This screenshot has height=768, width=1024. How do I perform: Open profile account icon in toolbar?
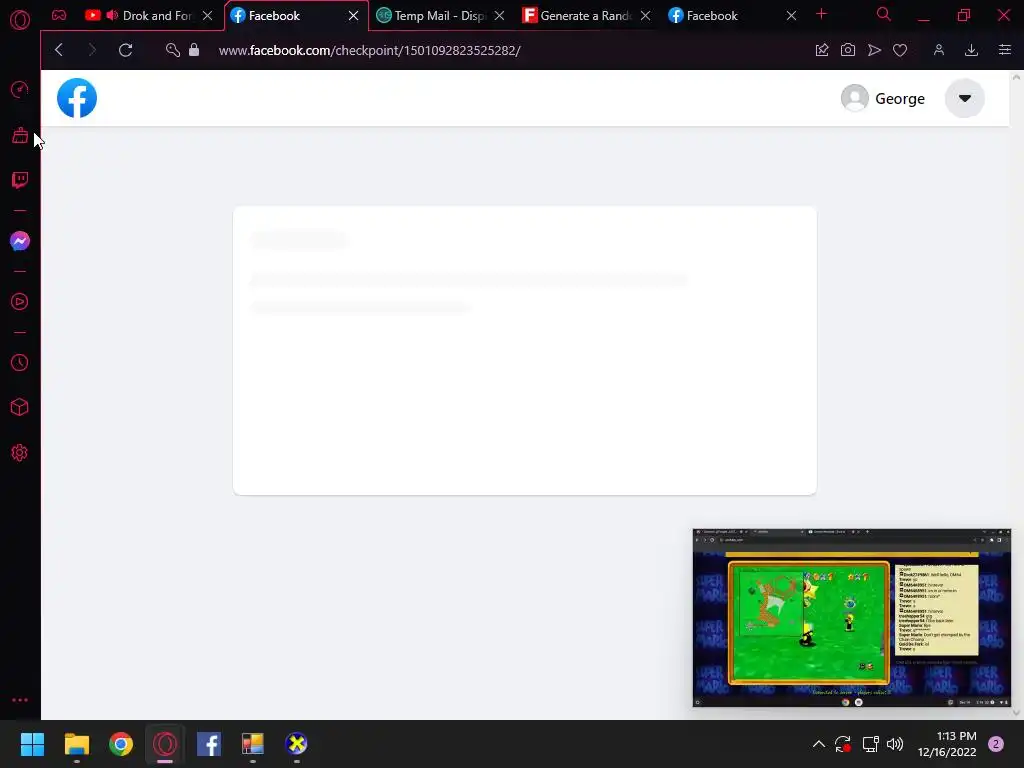[x=939, y=50]
